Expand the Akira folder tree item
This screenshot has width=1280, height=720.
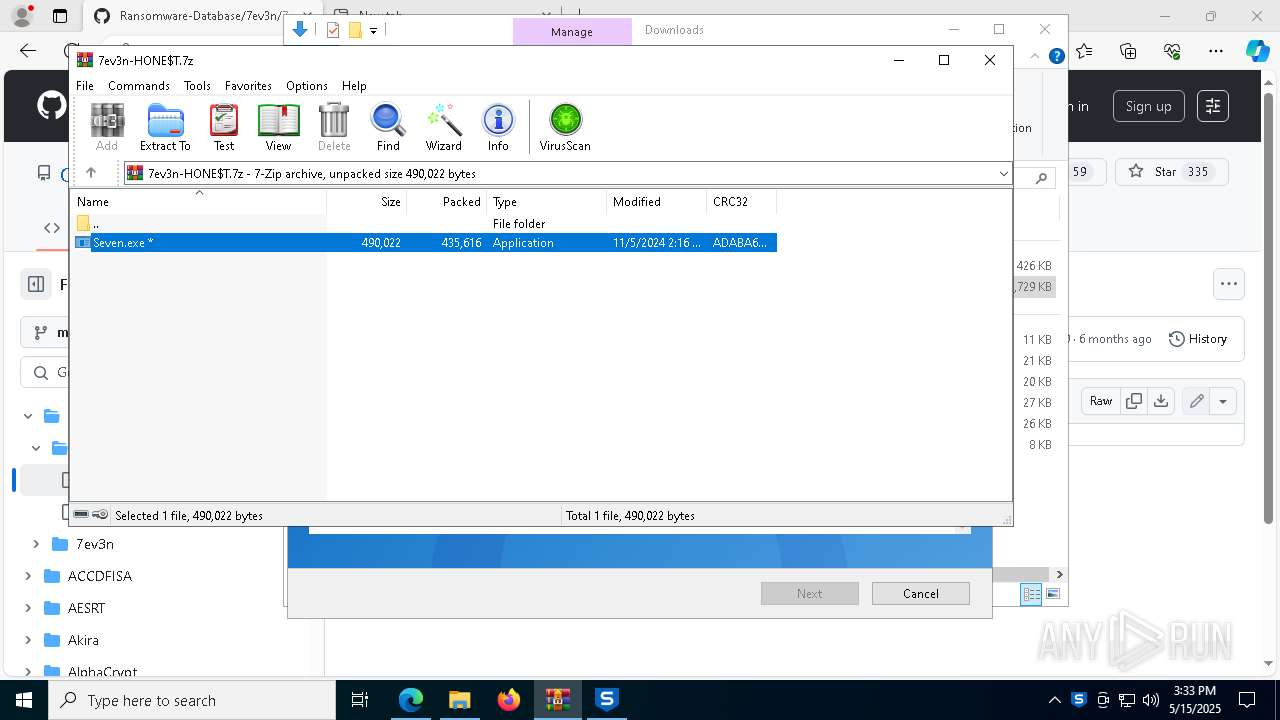pyautogui.click(x=28, y=640)
